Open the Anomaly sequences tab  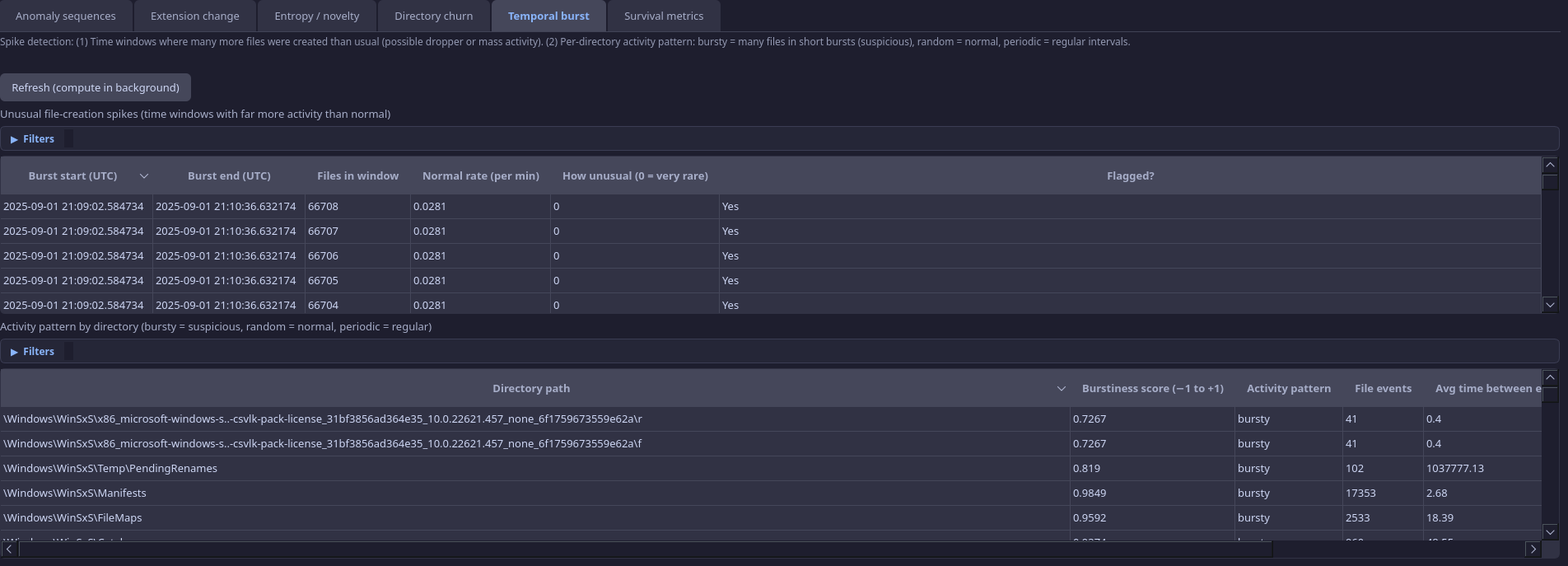point(65,16)
